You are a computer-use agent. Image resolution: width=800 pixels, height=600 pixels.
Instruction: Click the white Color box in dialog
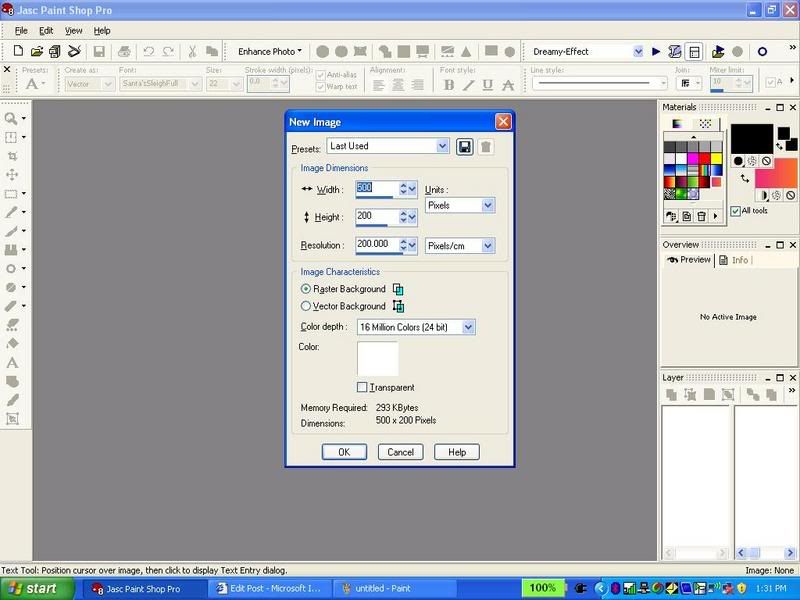click(x=378, y=359)
